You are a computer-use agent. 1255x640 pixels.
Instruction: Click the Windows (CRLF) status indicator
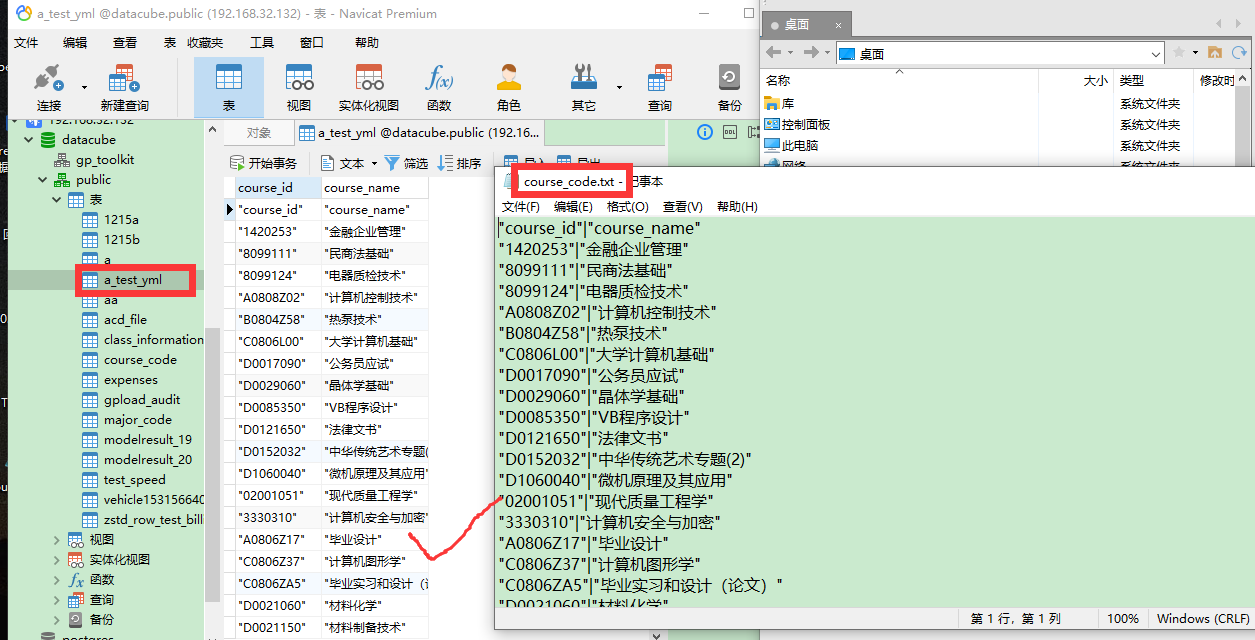(1201, 618)
